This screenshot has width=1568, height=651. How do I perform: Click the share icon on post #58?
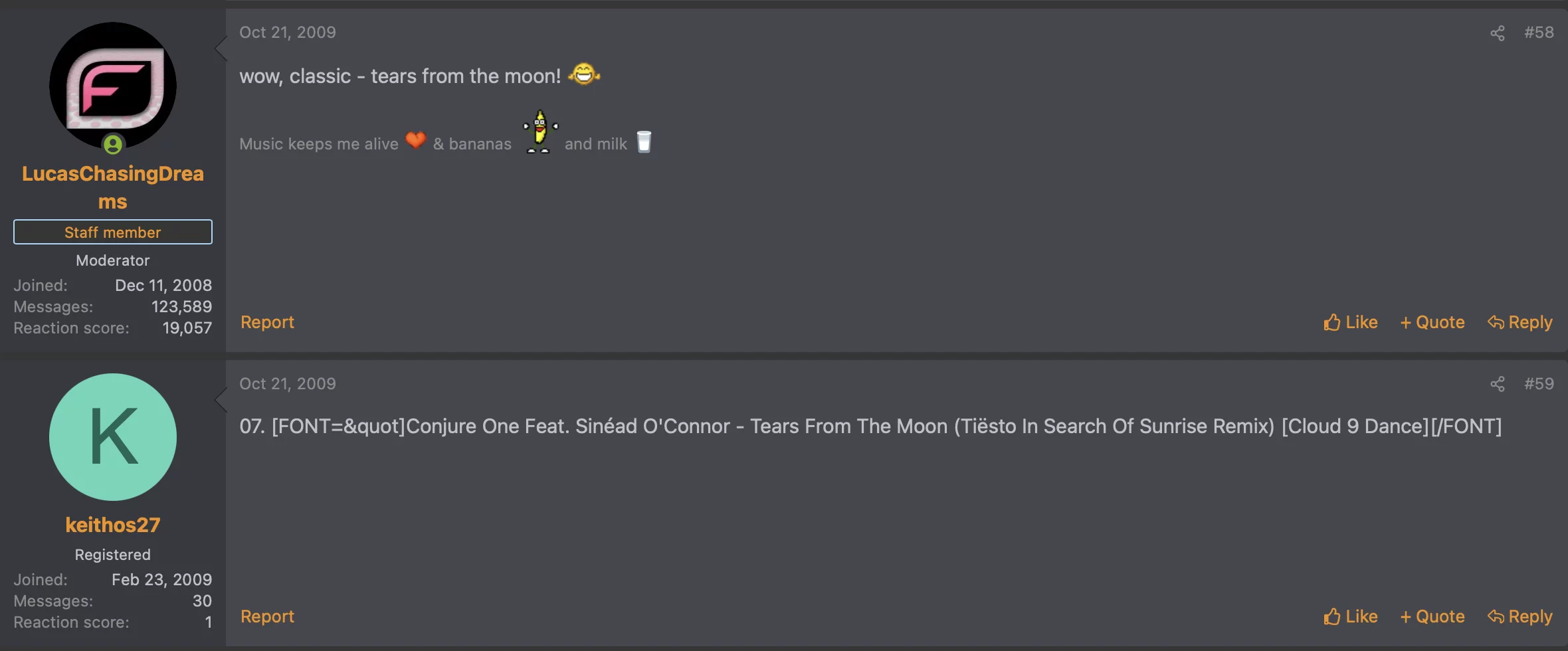pyautogui.click(x=1497, y=33)
